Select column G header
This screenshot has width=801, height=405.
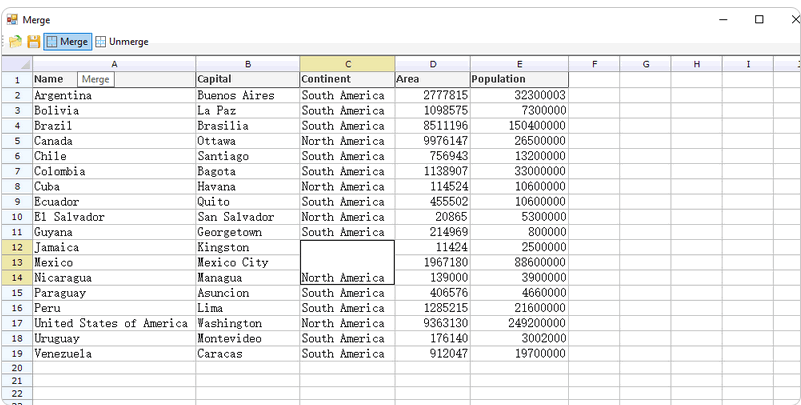(x=646, y=64)
